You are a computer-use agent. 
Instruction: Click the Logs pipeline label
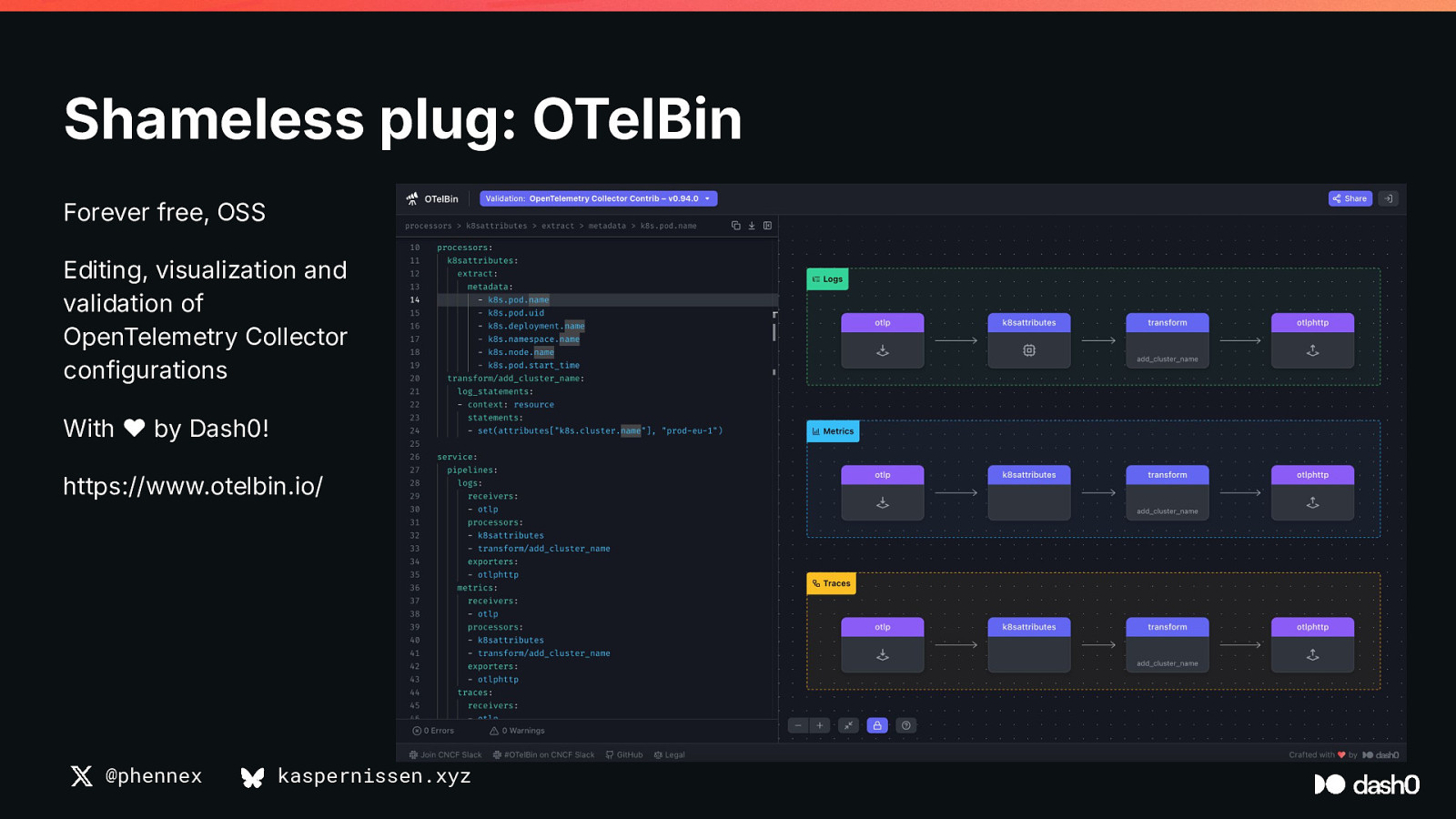[827, 279]
